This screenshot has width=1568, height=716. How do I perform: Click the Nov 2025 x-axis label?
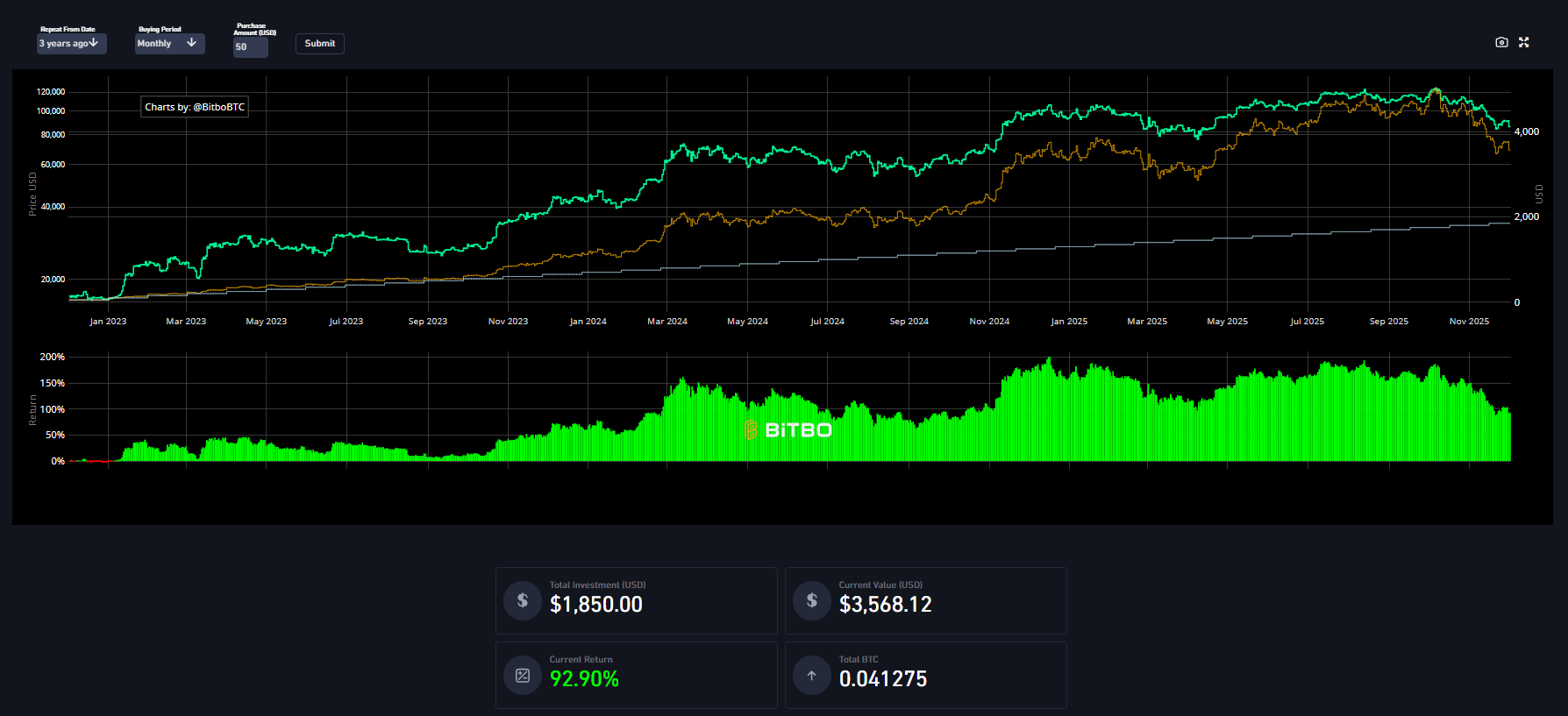[1469, 322]
